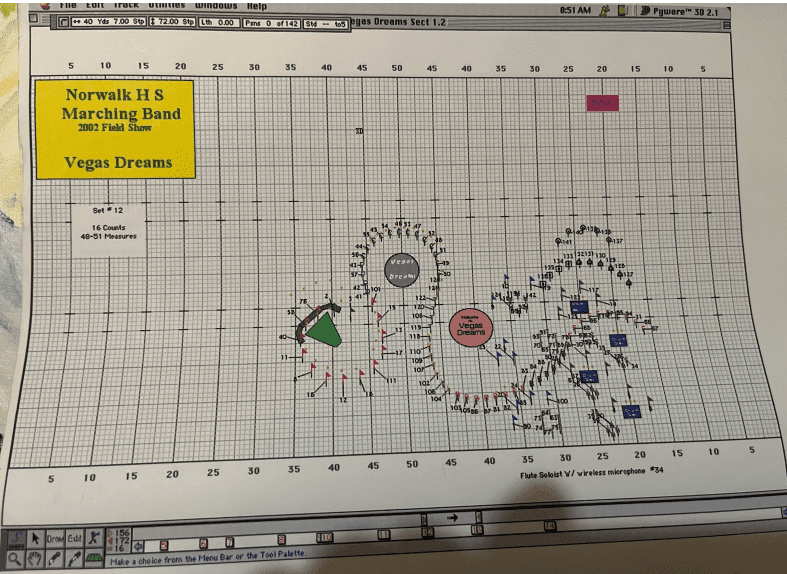The width and height of the screenshot is (787, 574).
Task: Open the Utilities menu
Action: 166,5
